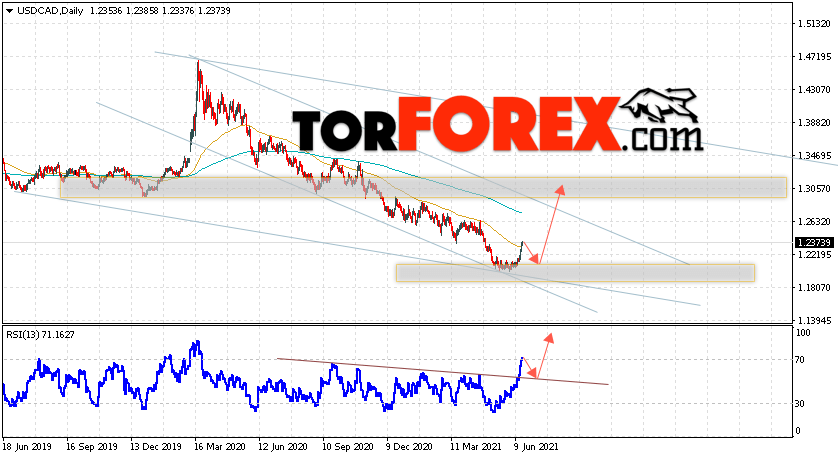This screenshot has height=458, width=838.
Task: Click price scale value 1.18070
Action: (814, 288)
